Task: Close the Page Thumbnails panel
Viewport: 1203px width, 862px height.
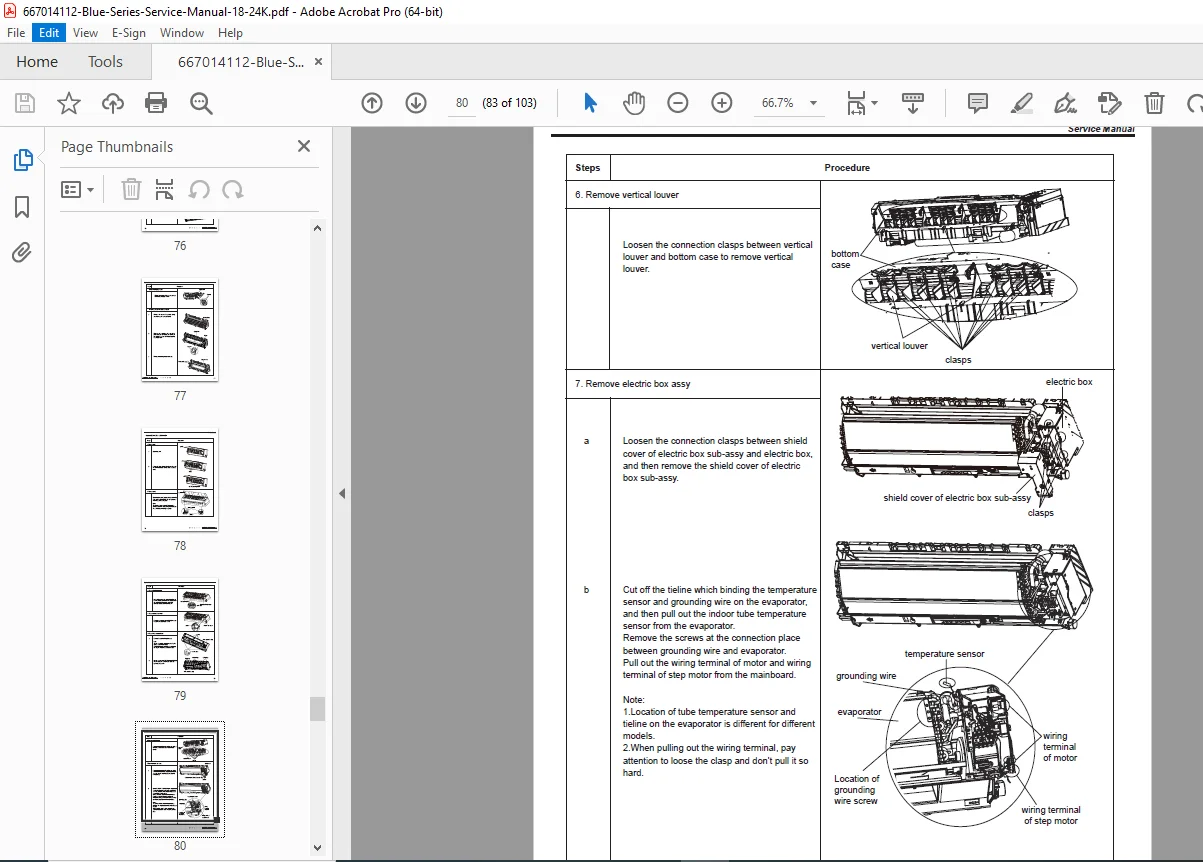Action: 304,146
